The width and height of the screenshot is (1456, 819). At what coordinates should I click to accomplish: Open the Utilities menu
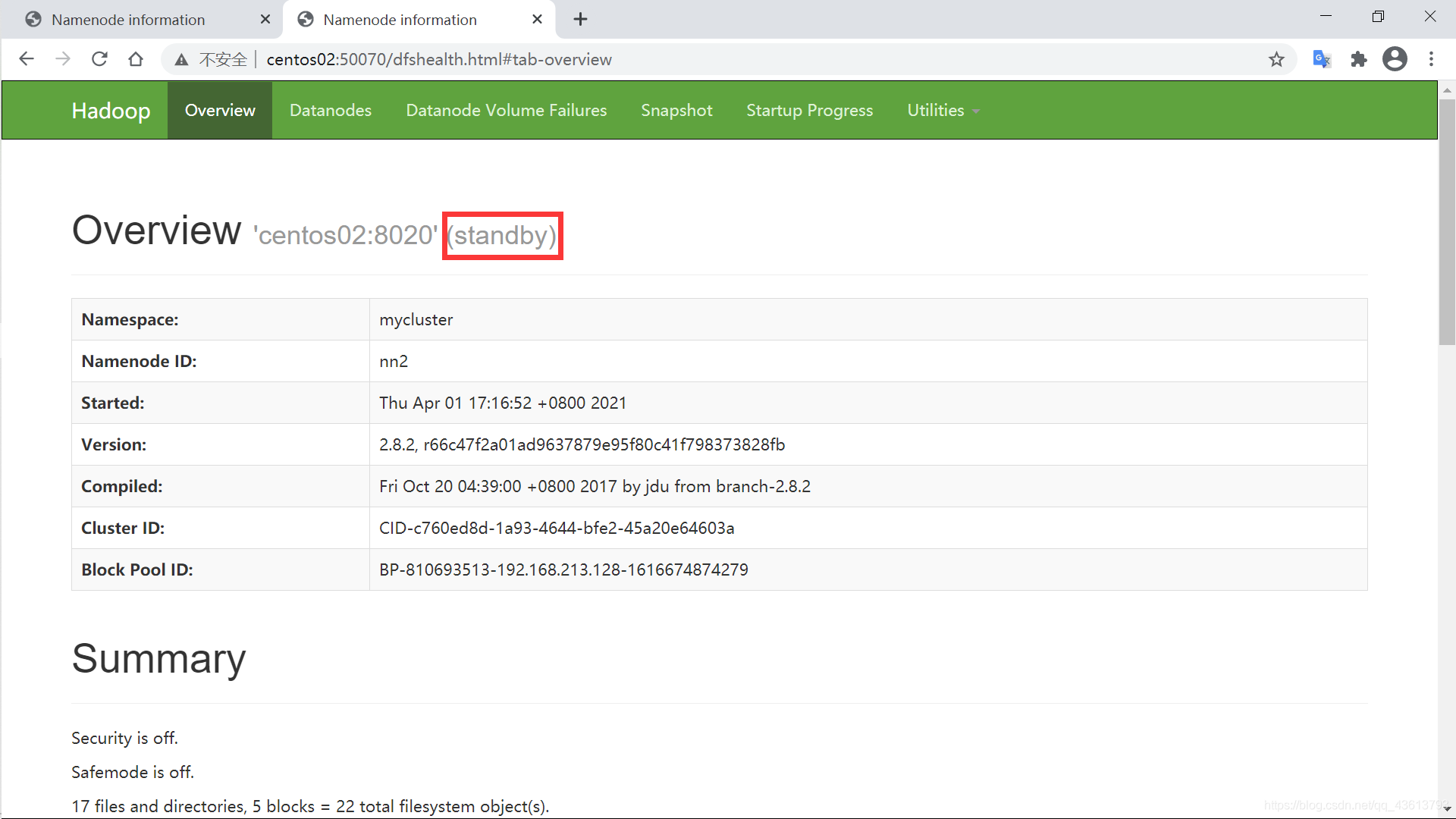tap(939, 110)
